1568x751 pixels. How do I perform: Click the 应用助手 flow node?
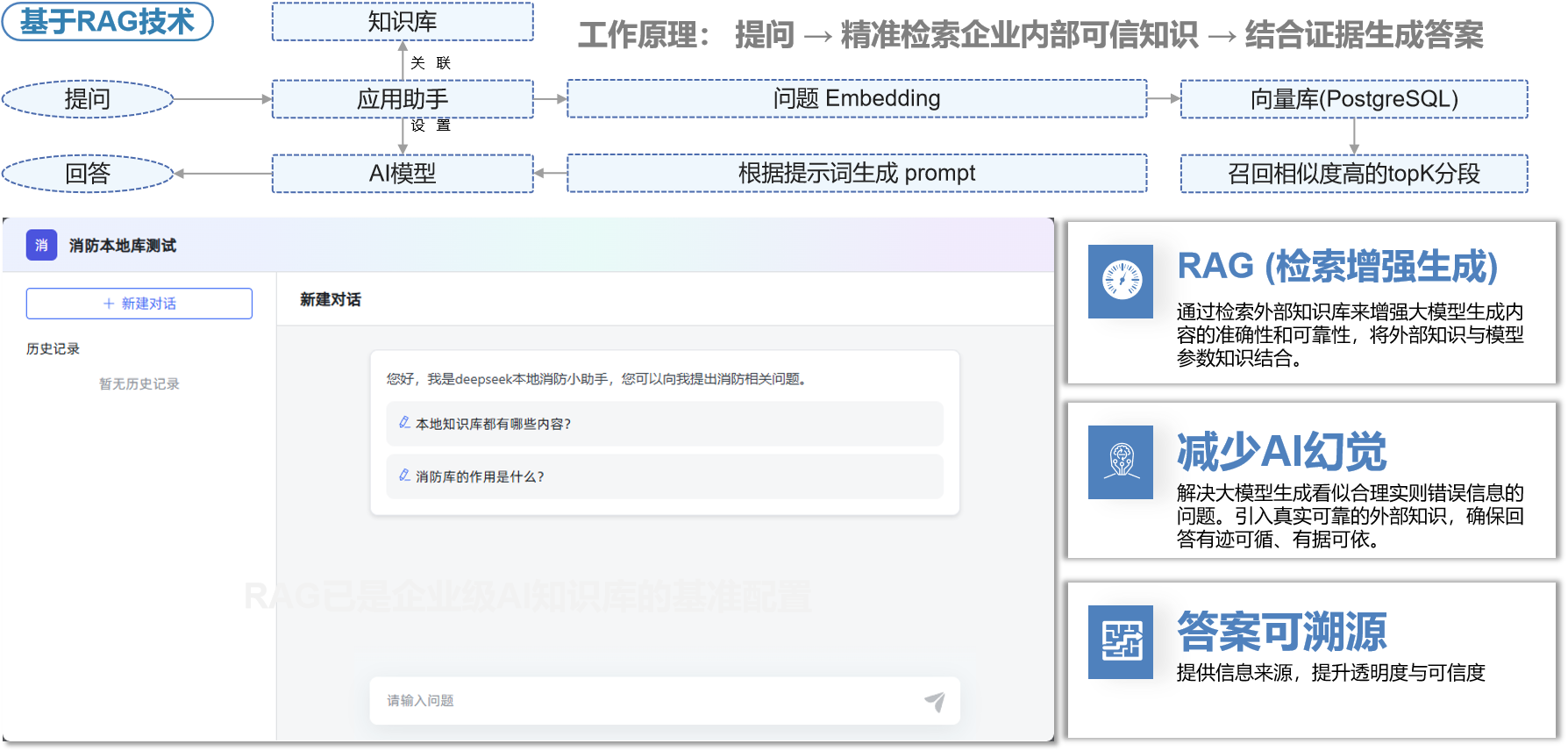(x=403, y=99)
